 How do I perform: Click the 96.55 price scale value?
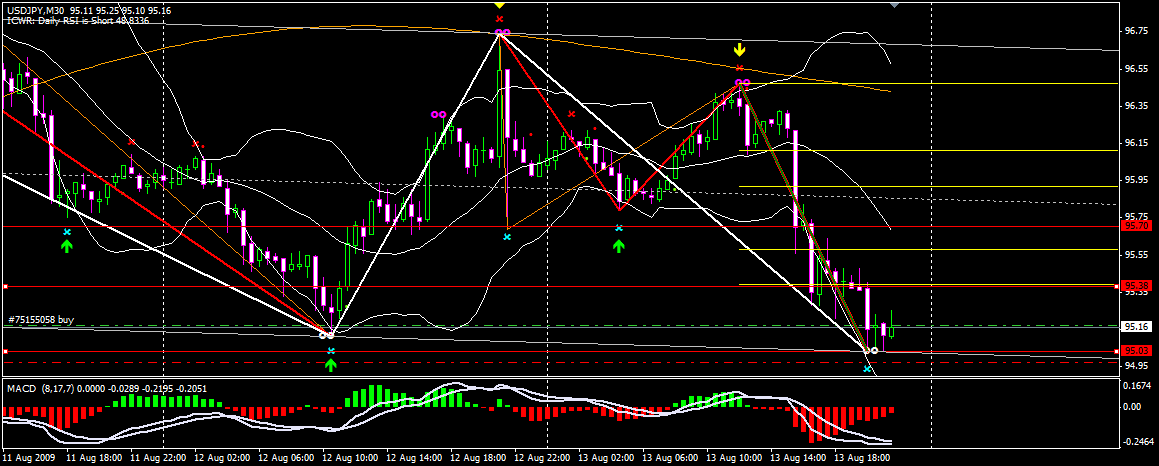(x=1136, y=69)
